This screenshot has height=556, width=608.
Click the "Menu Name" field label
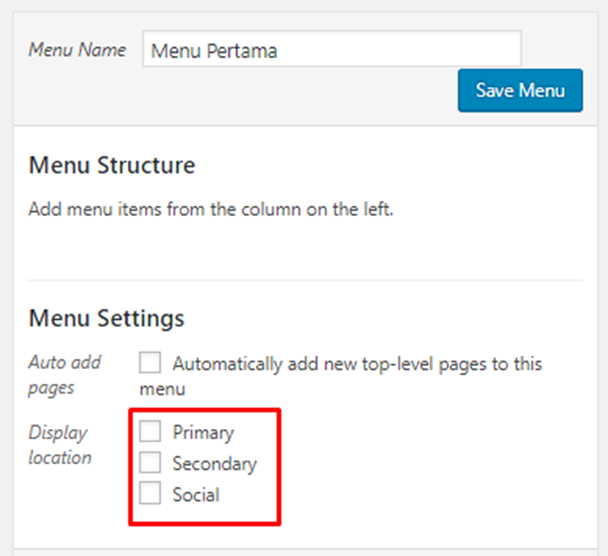(x=77, y=50)
